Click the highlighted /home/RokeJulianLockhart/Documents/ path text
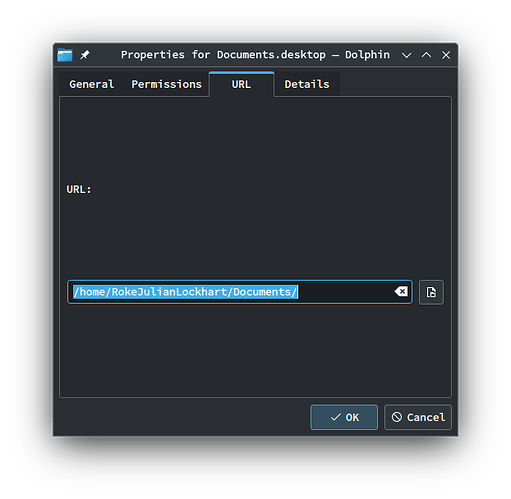Screen dimensions: 511x499 [185, 292]
